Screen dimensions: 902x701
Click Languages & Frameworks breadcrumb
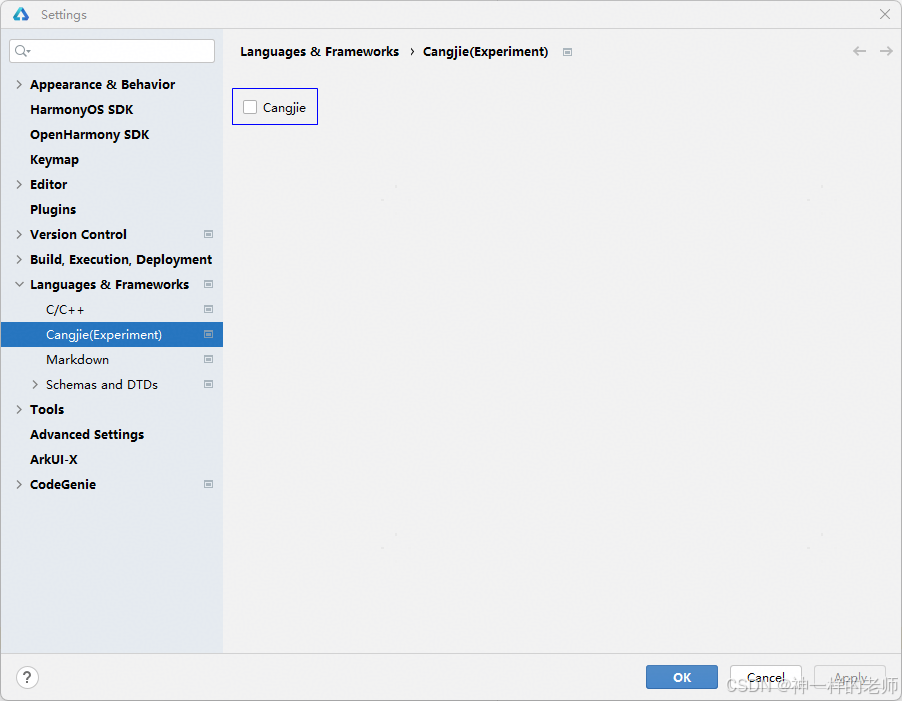[319, 52]
